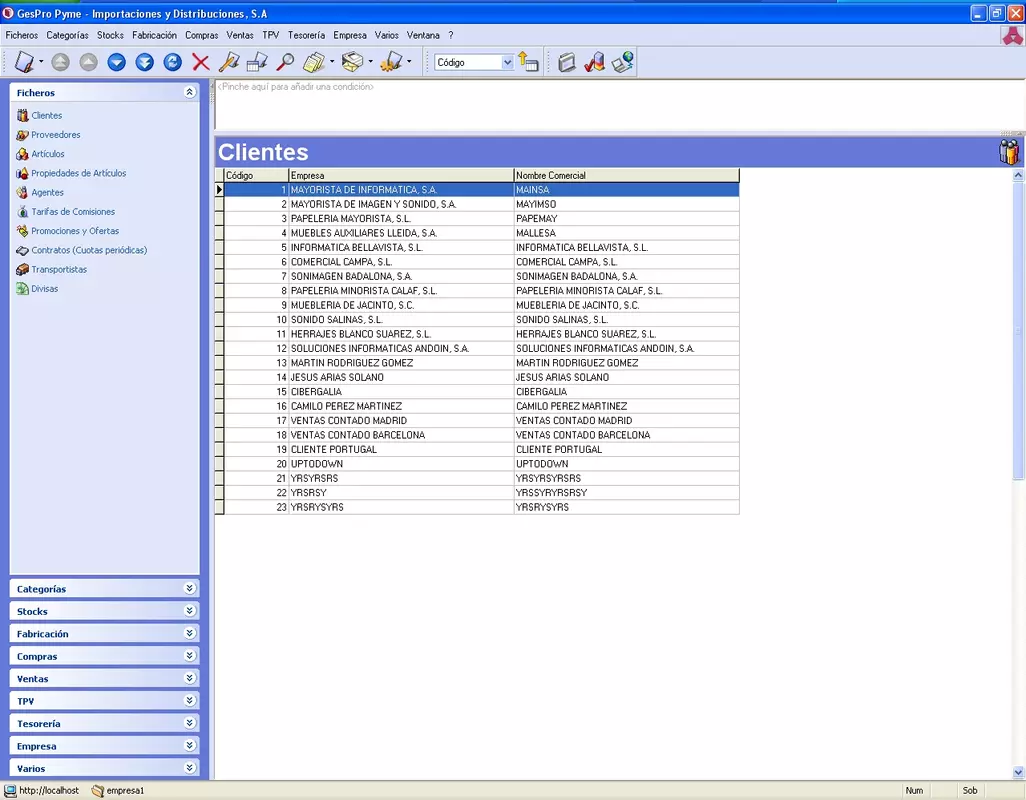Click the pencil-and-table grid edit icon
This screenshot has height=800, width=1026.
(x=256, y=62)
